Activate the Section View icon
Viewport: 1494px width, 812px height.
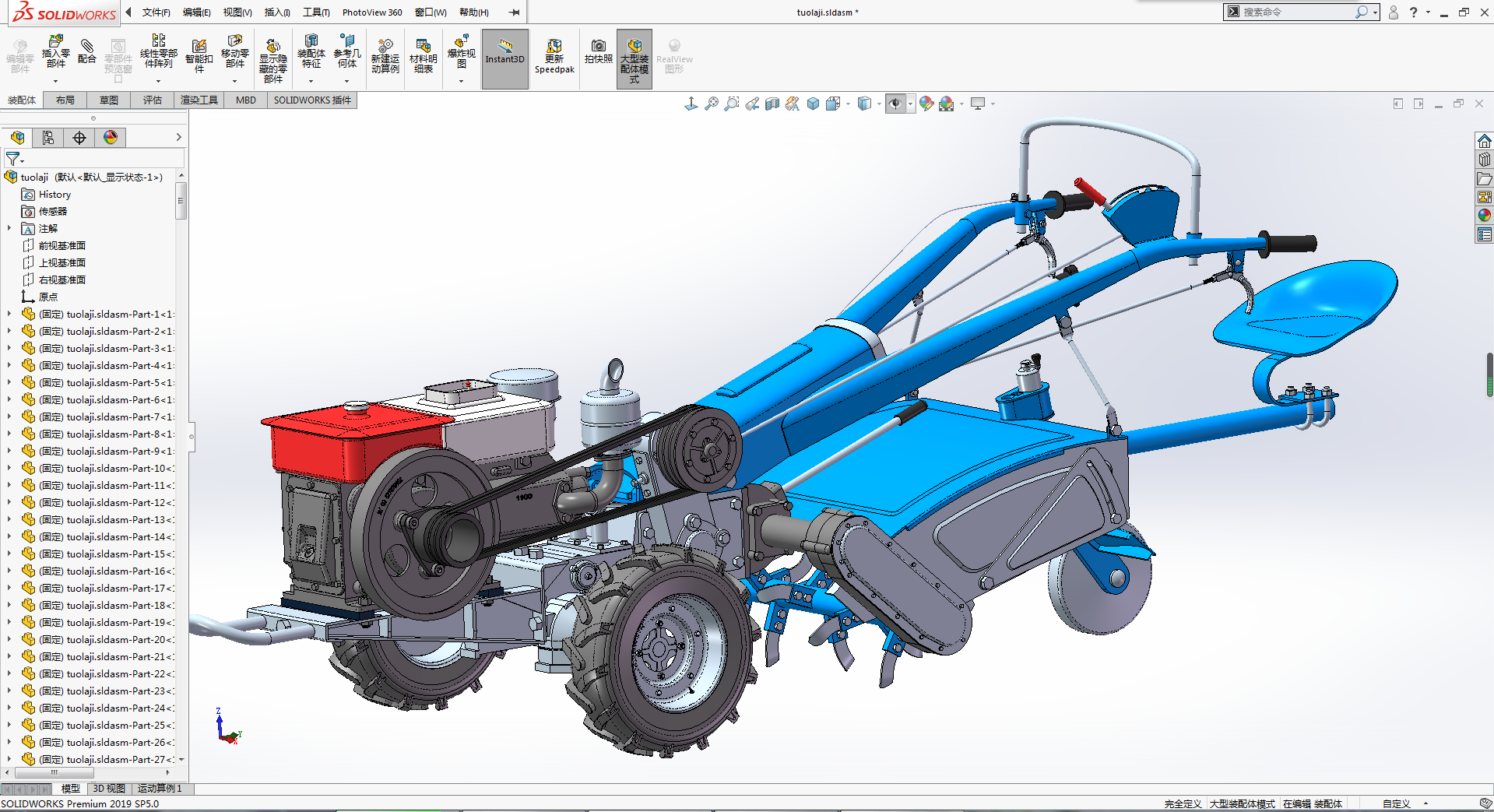point(772,104)
